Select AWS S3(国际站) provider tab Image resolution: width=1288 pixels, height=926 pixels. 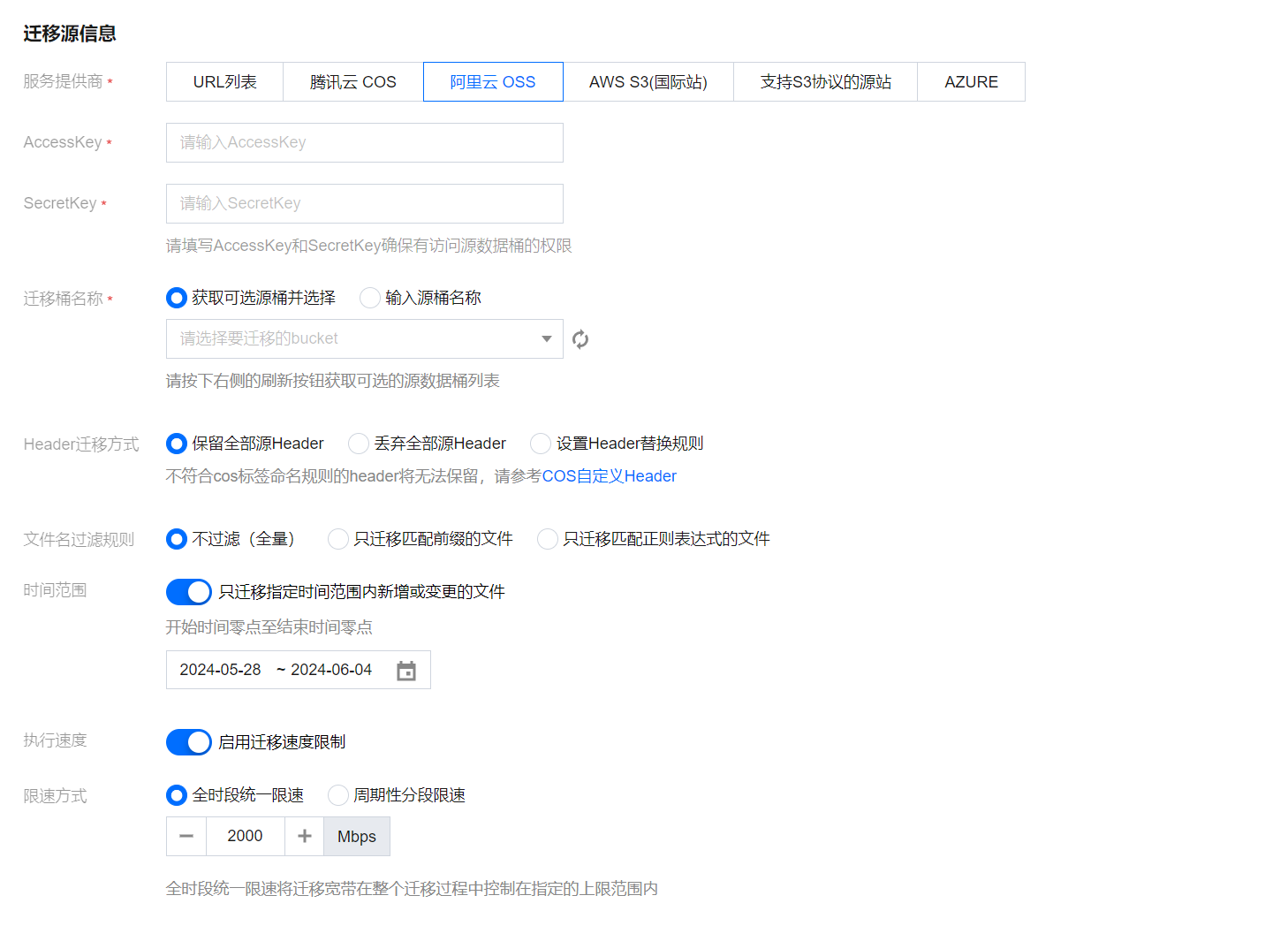648,82
